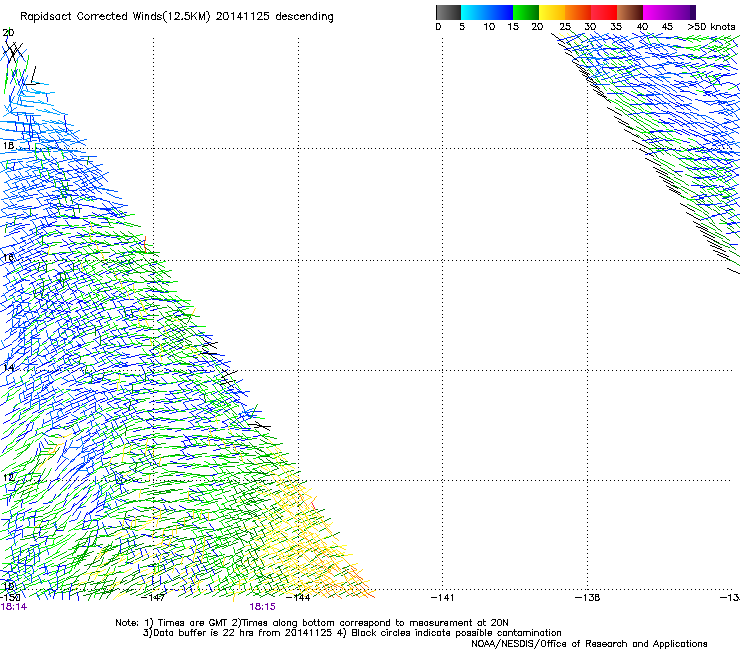Image resolution: width=740 pixels, height=650 pixels.
Task: Select the magenta-purple 40-50 knots legend segment
Action: (x=669, y=12)
